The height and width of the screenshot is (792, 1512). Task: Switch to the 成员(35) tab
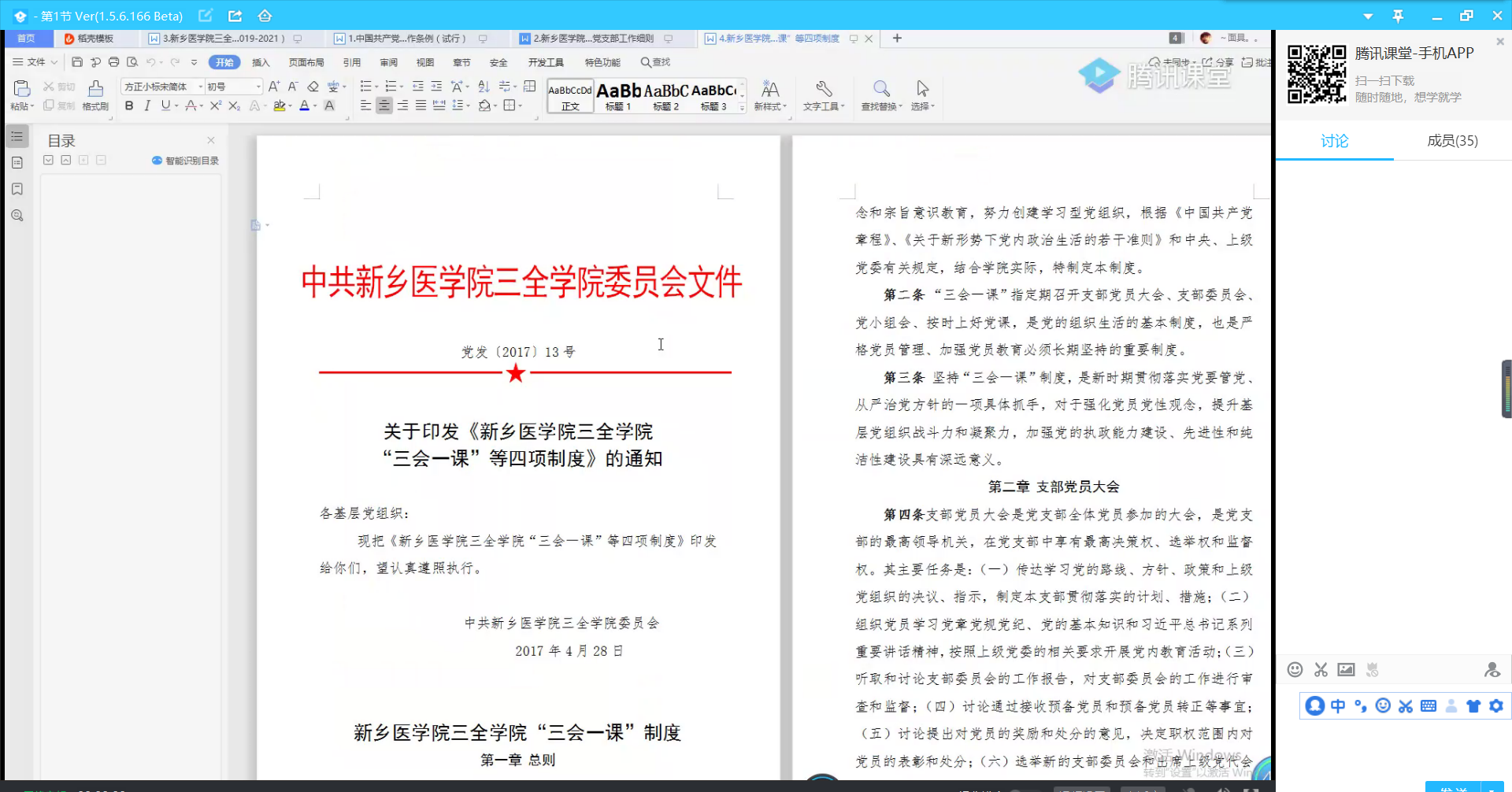pos(1452,141)
